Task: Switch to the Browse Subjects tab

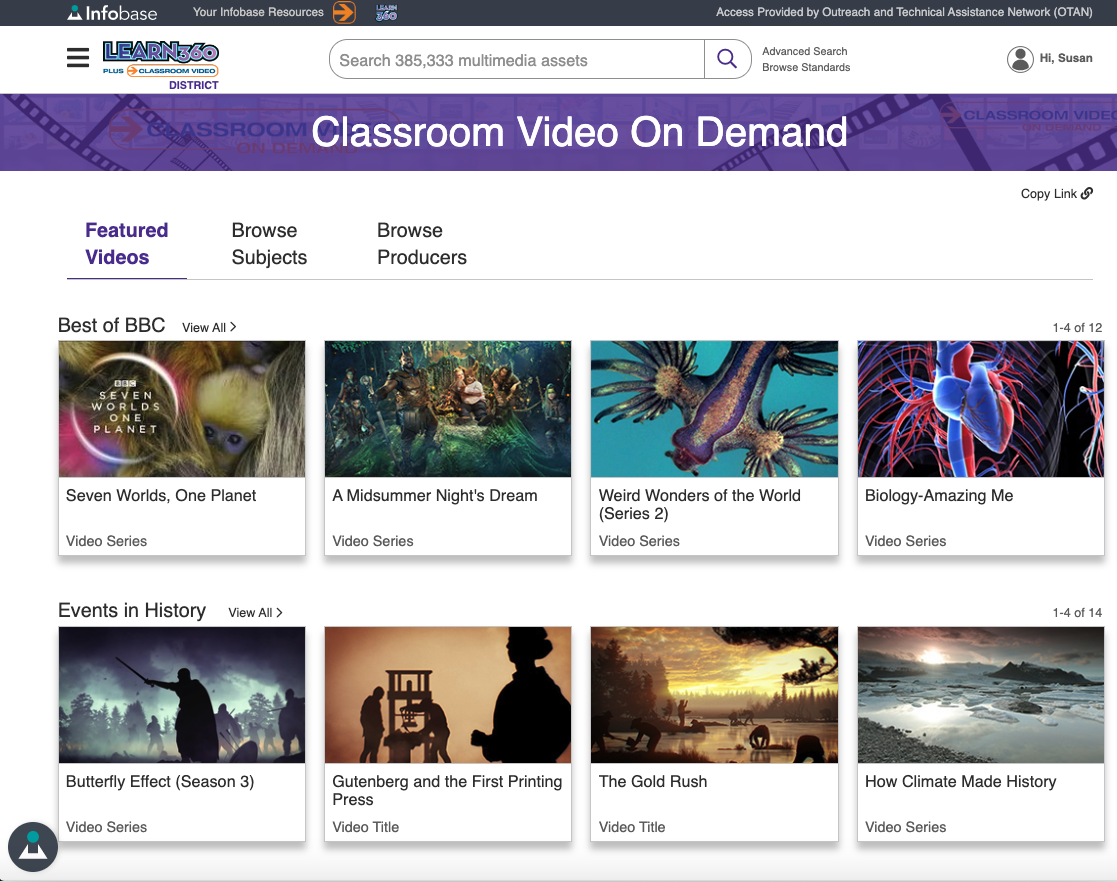Action: [268, 243]
